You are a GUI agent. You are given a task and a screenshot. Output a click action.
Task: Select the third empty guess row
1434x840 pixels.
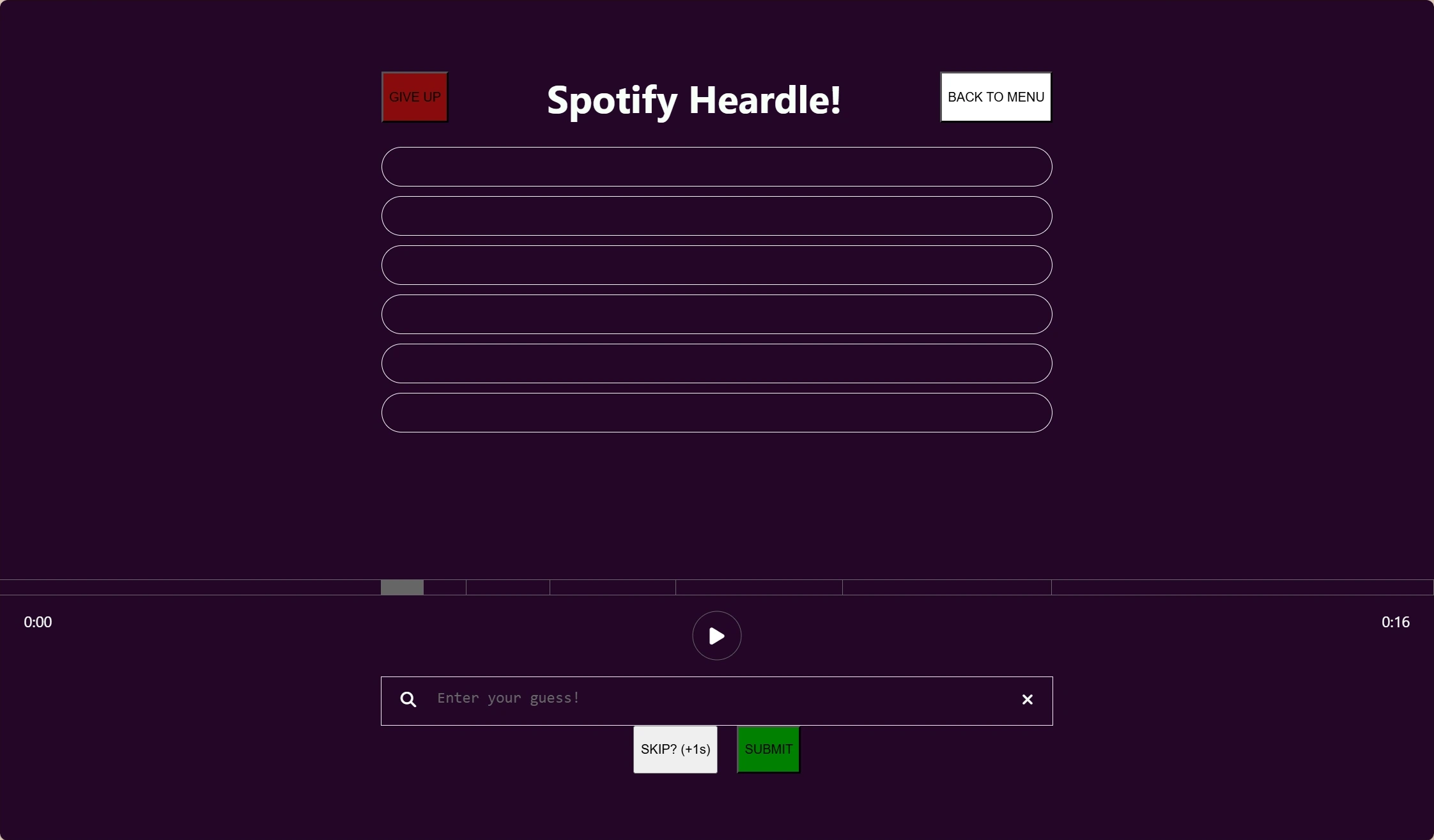[x=716, y=265]
